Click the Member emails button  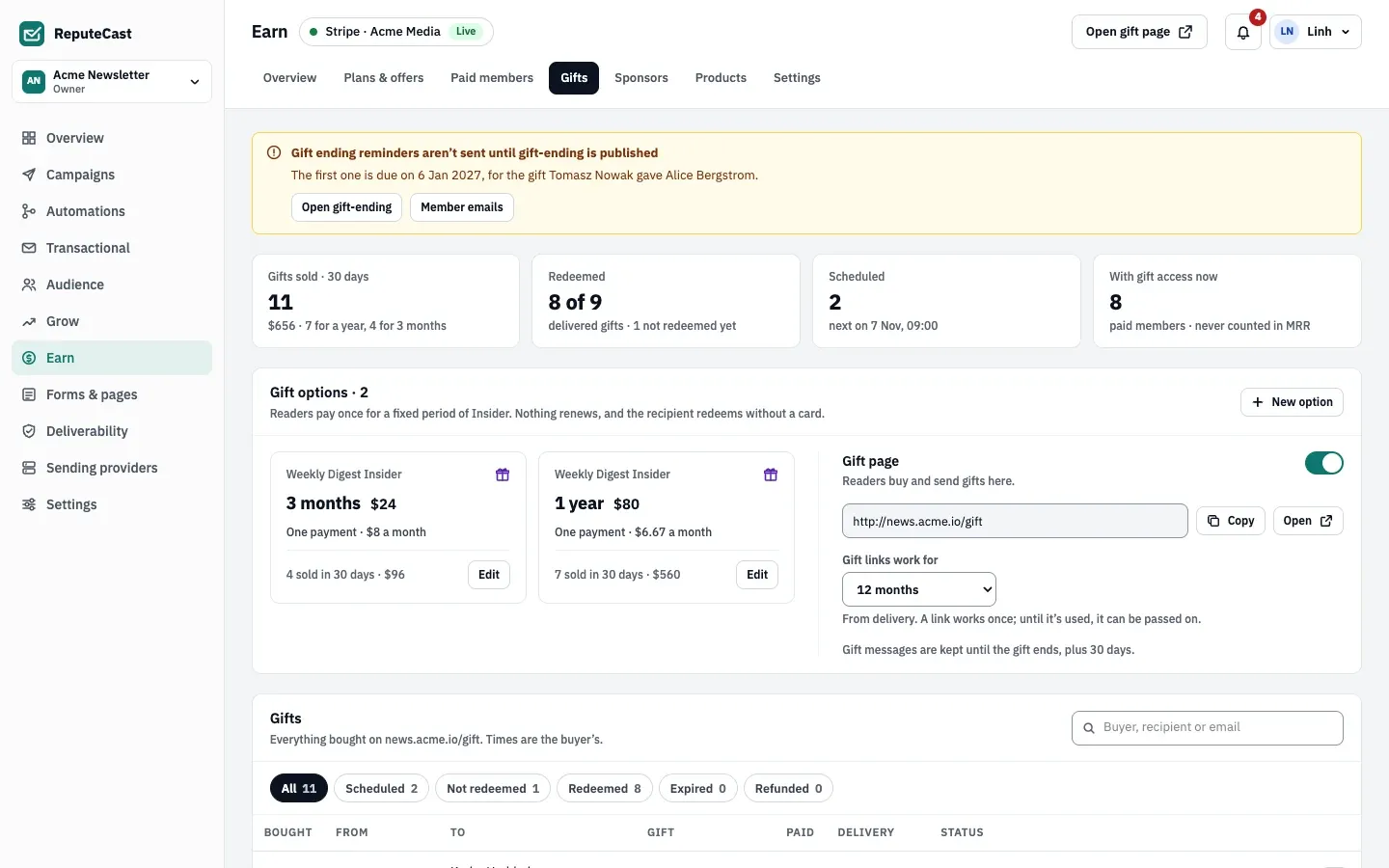[x=462, y=207]
